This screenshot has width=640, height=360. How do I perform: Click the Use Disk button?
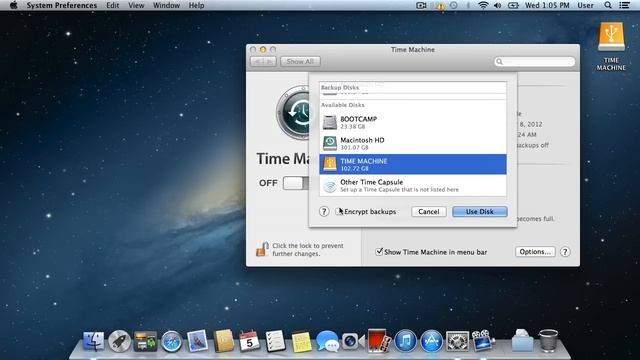(480, 211)
